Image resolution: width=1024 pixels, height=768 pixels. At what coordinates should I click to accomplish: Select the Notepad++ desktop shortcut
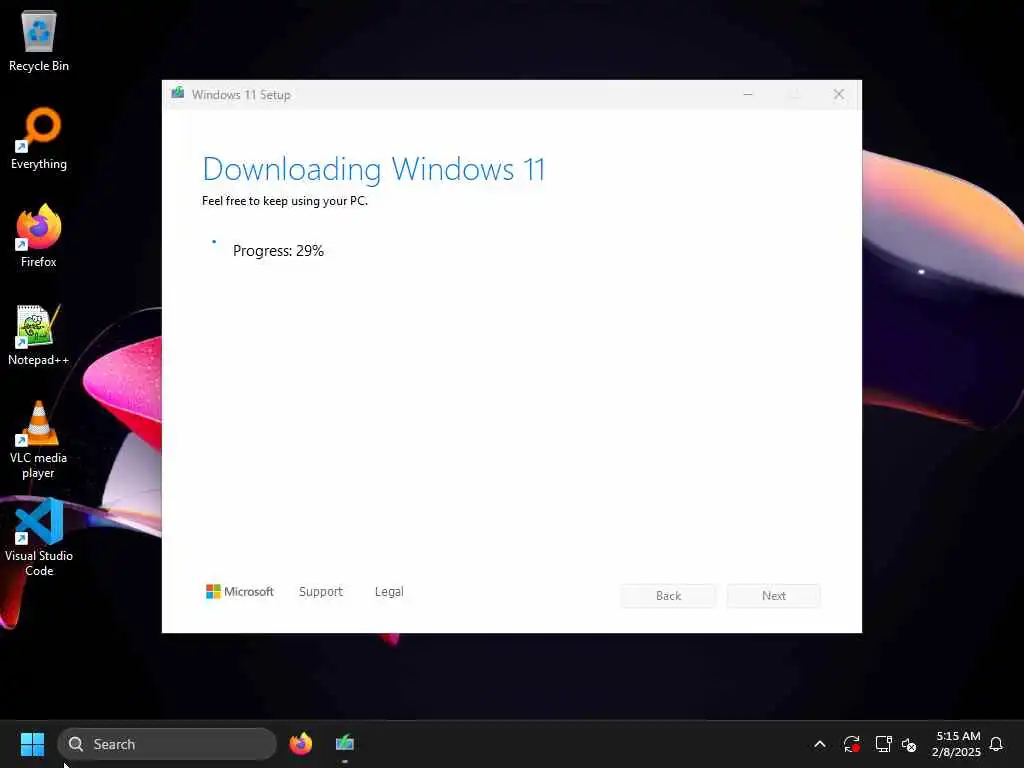point(39,334)
